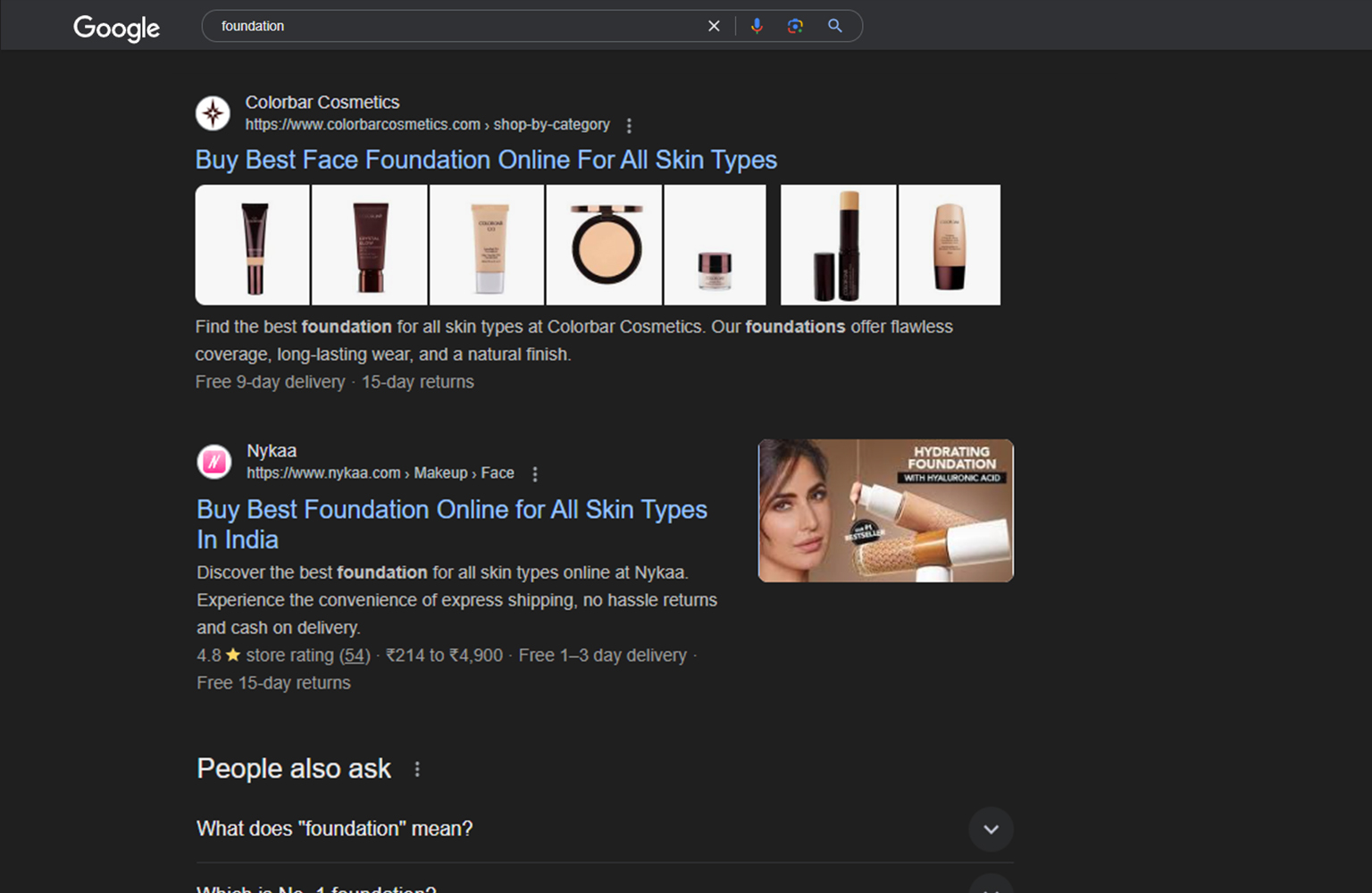Open Google Lens image search icon
The image size is (1372, 893).
coord(795,26)
